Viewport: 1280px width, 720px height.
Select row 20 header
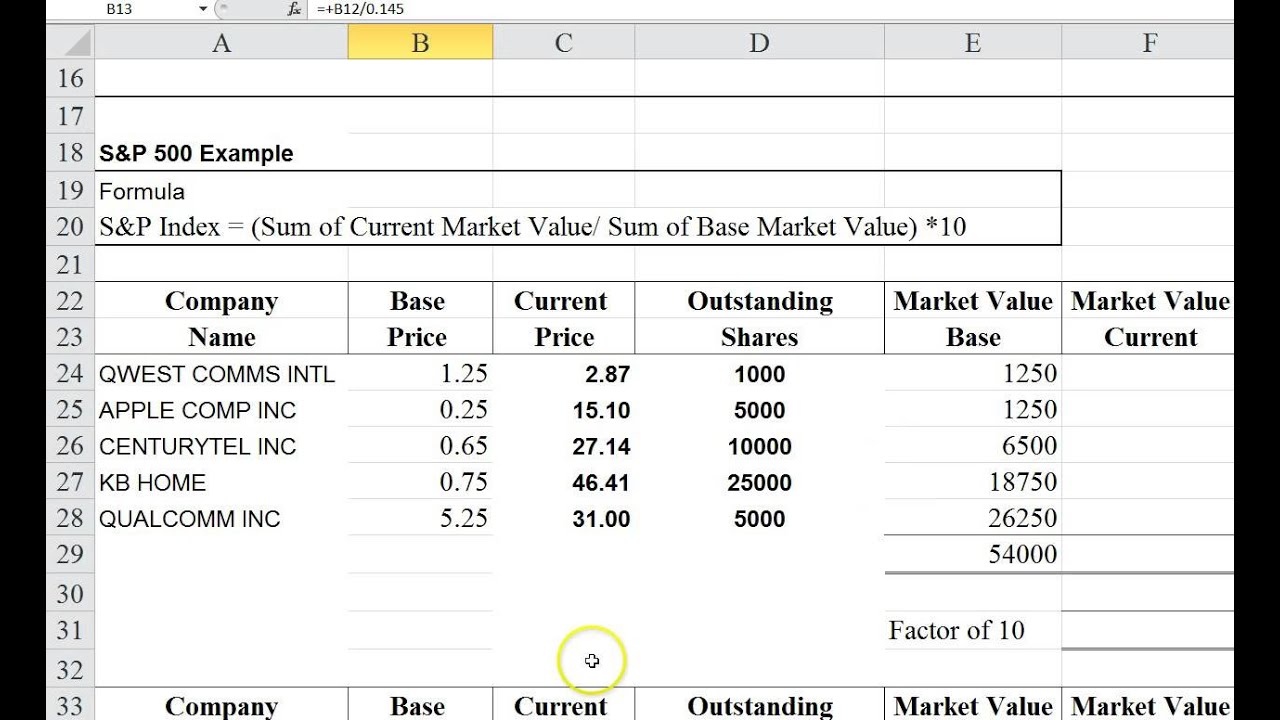[x=70, y=227]
